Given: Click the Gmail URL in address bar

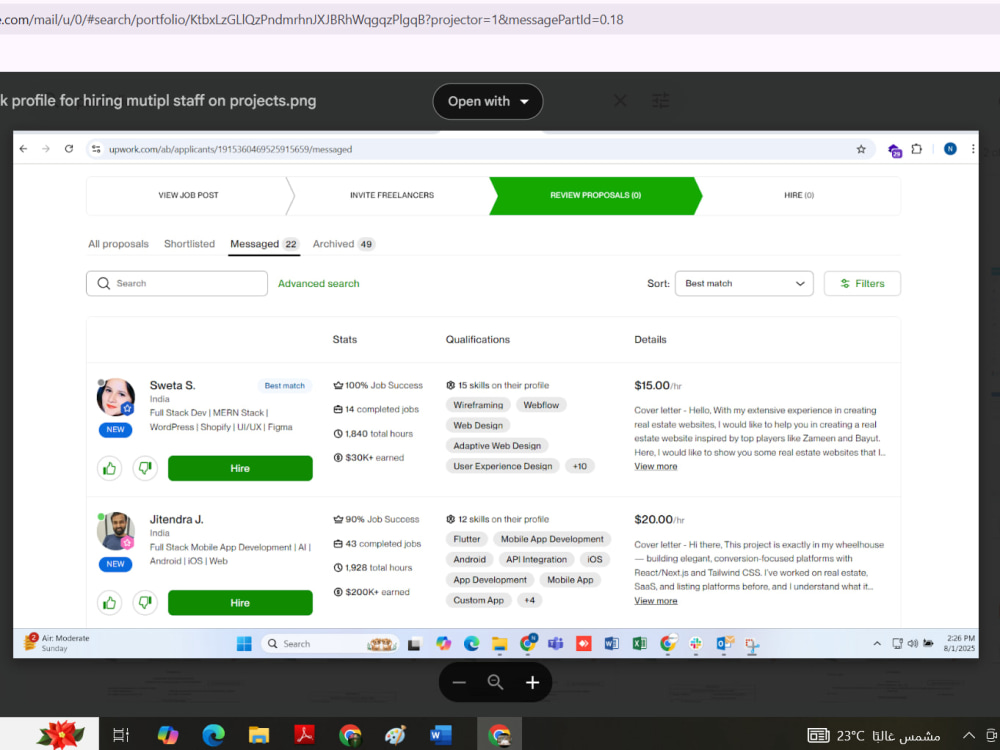Looking at the screenshot, I should (x=312, y=20).
